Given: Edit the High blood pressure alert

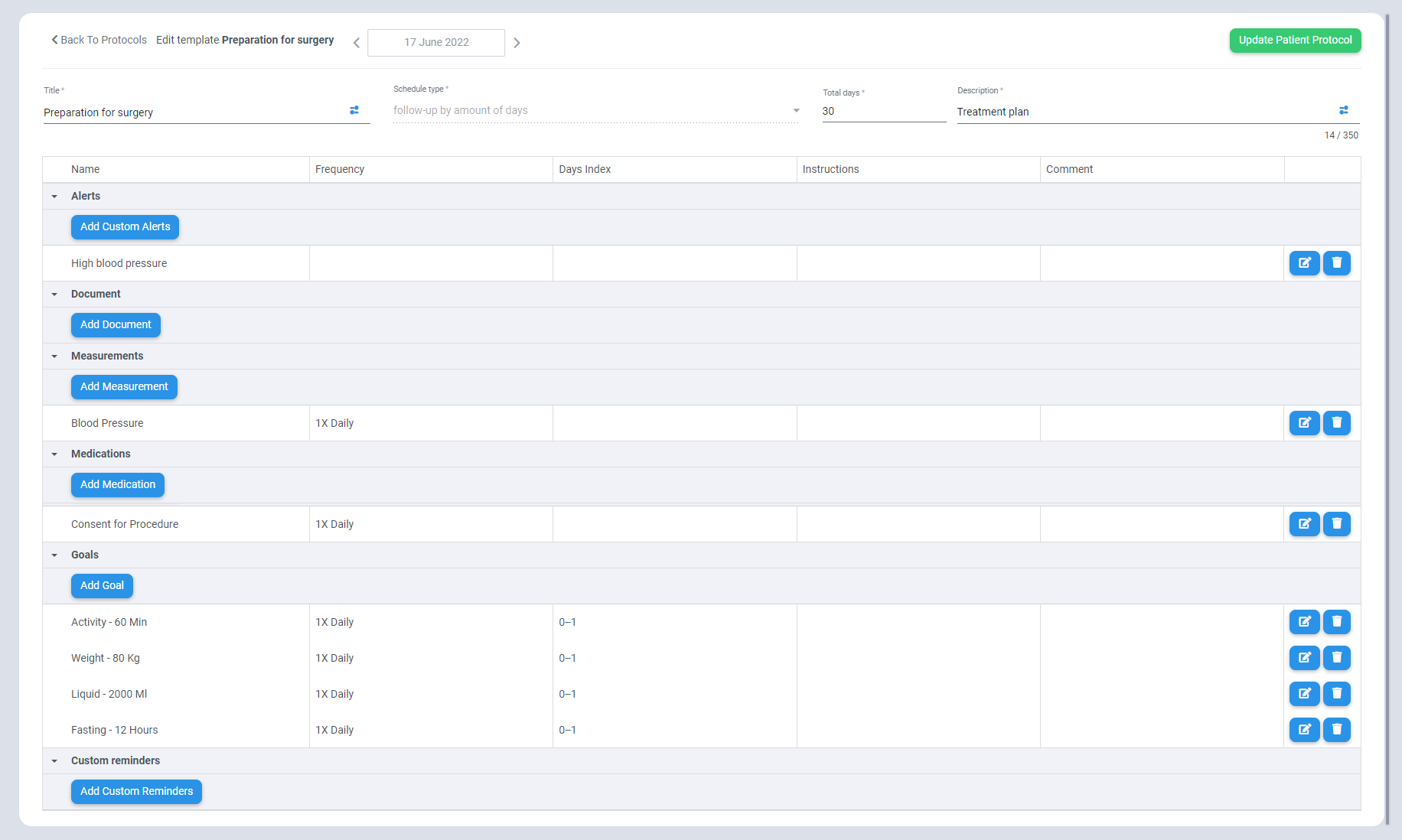Looking at the screenshot, I should [x=1304, y=263].
